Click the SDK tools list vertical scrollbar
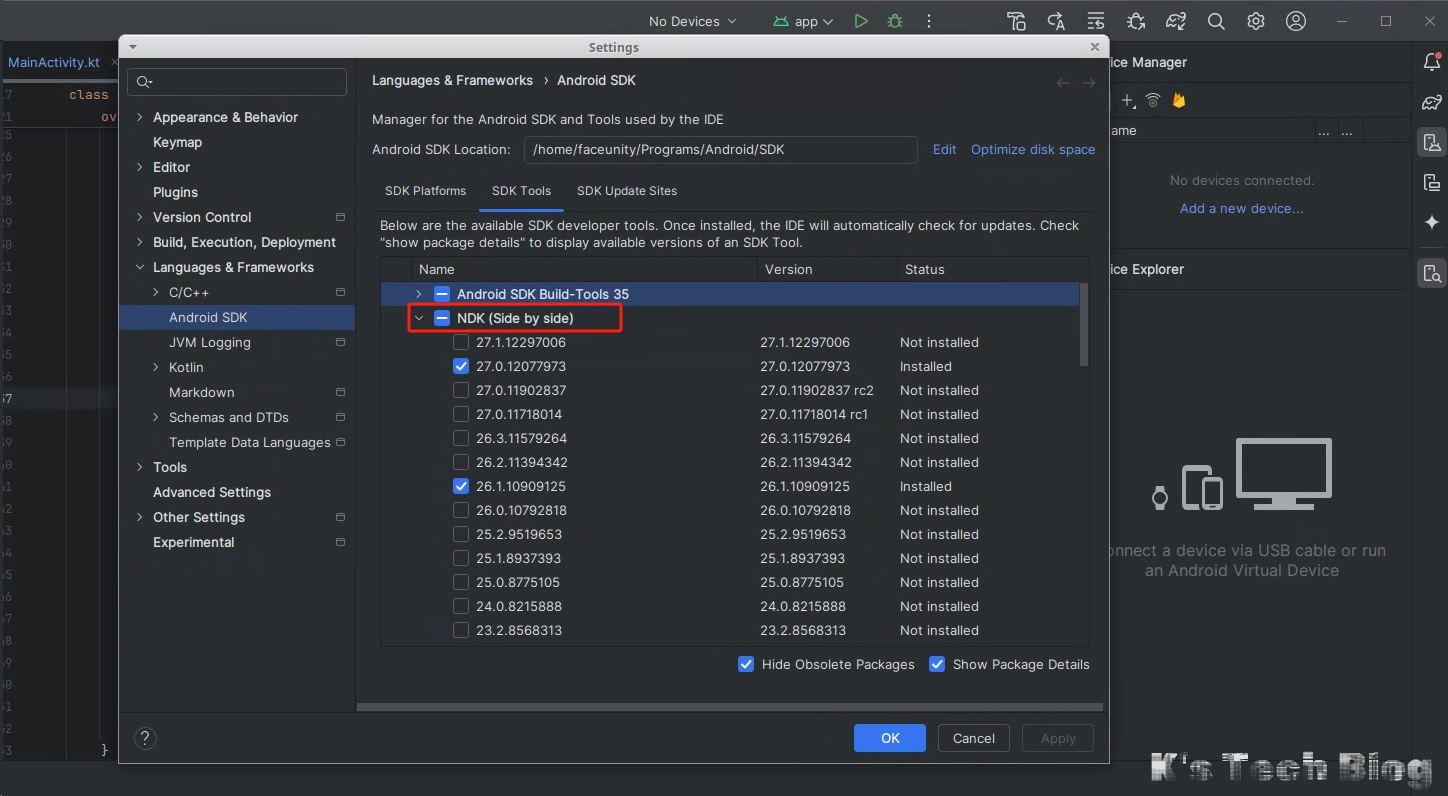1448x796 pixels. 1083,325
